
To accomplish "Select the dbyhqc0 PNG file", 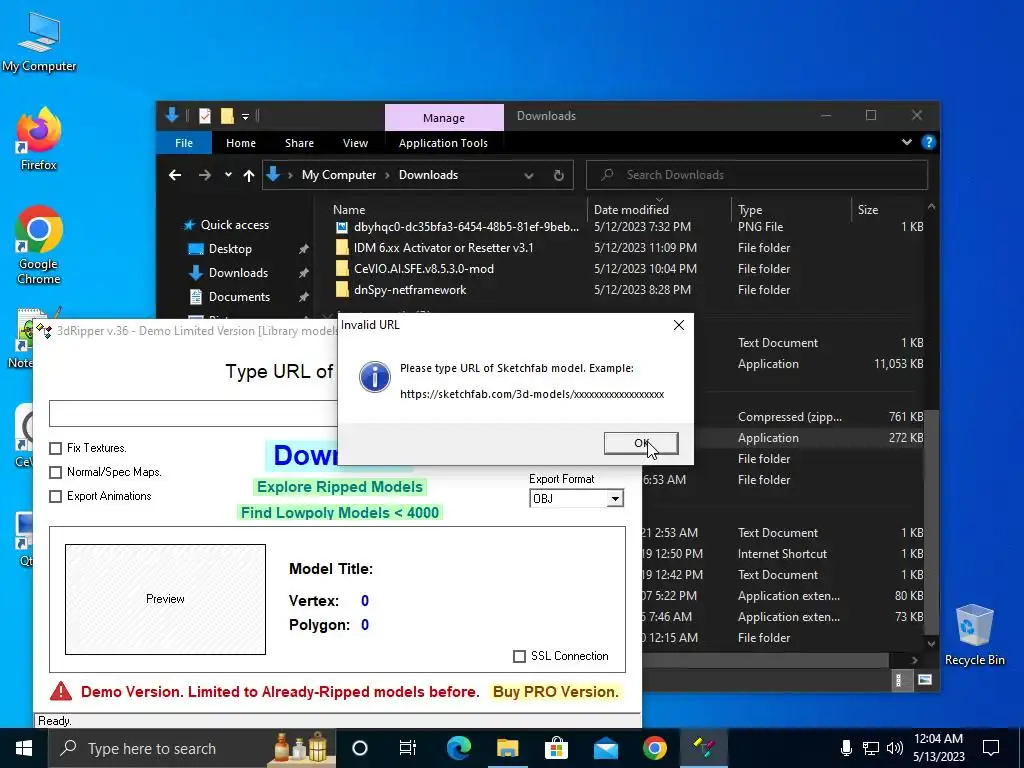I will (x=466, y=227).
